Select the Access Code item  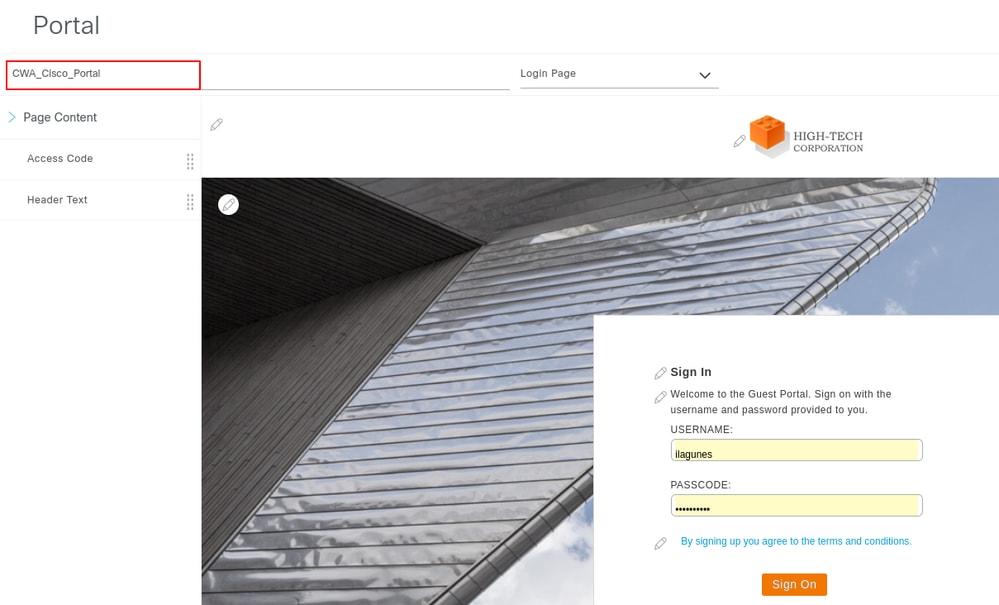click(60, 159)
